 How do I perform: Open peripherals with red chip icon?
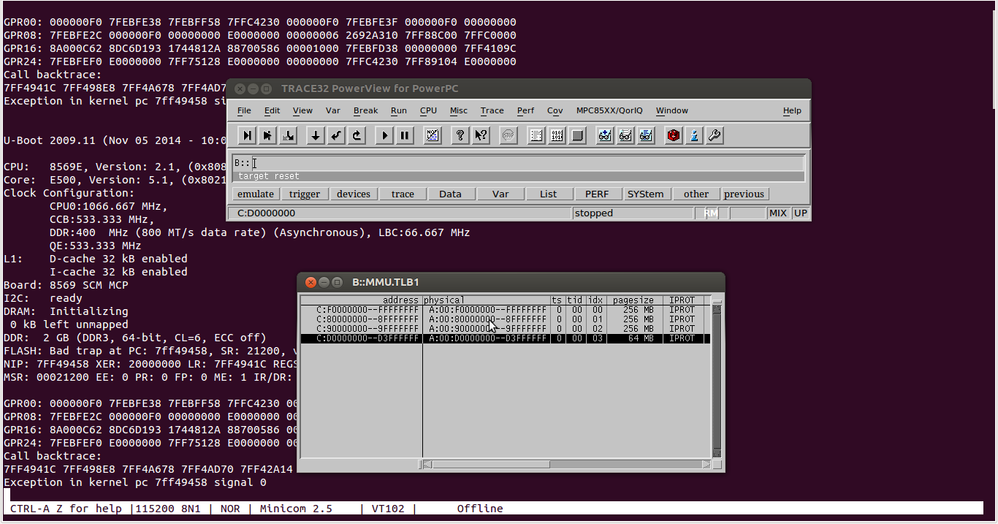point(673,135)
